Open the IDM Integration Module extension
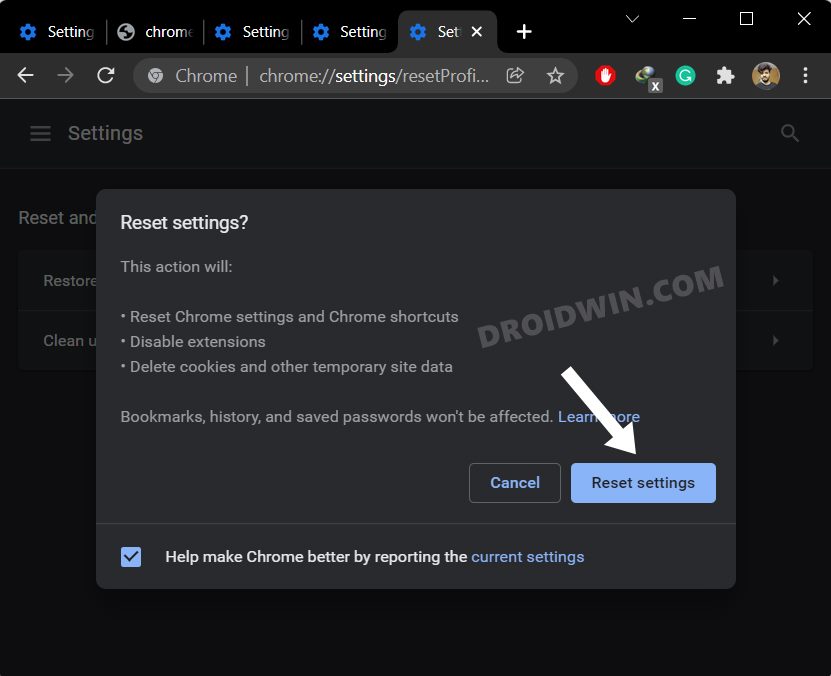 (x=645, y=75)
